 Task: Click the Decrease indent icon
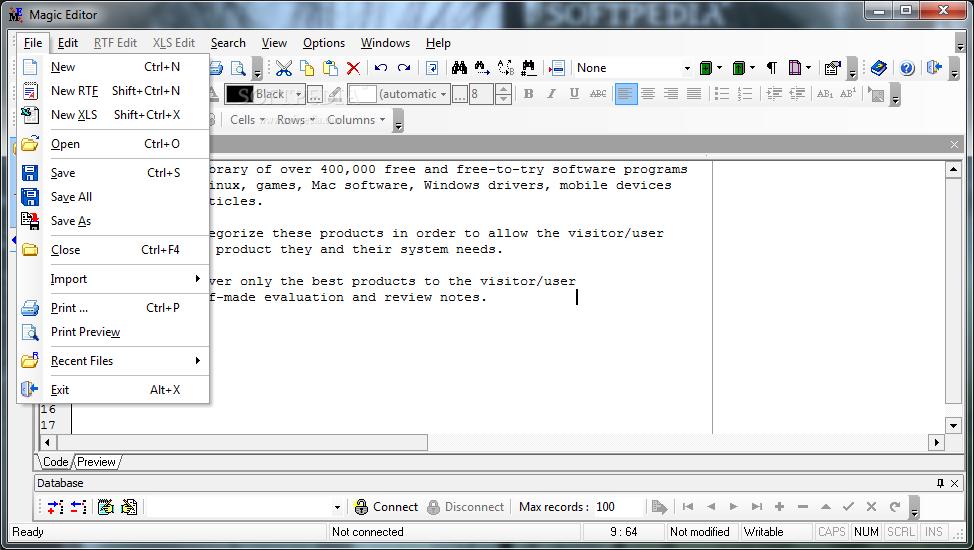click(797, 94)
